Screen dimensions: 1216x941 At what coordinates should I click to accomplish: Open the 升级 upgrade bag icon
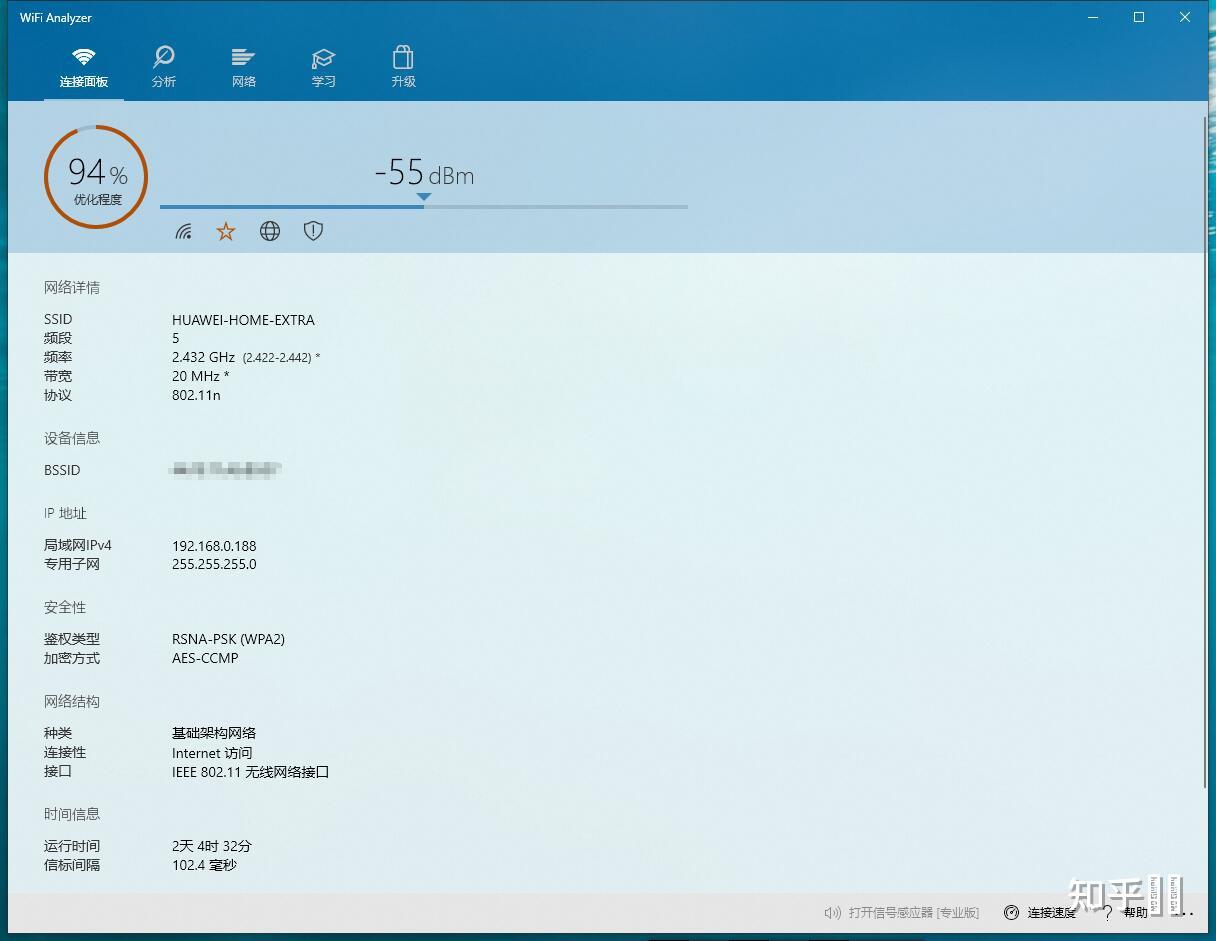(x=403, y=58)
